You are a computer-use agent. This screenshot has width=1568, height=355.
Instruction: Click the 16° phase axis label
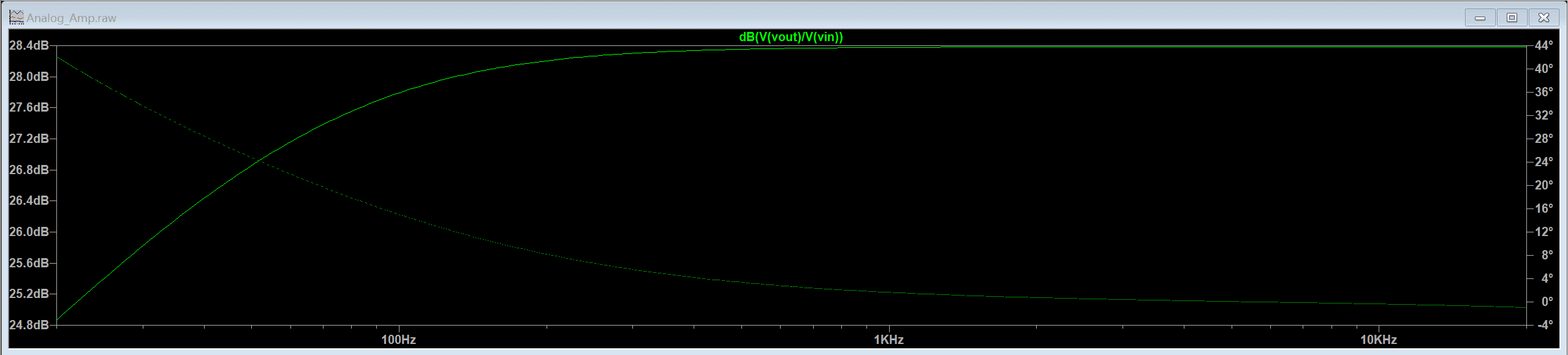coord(1543,208)
